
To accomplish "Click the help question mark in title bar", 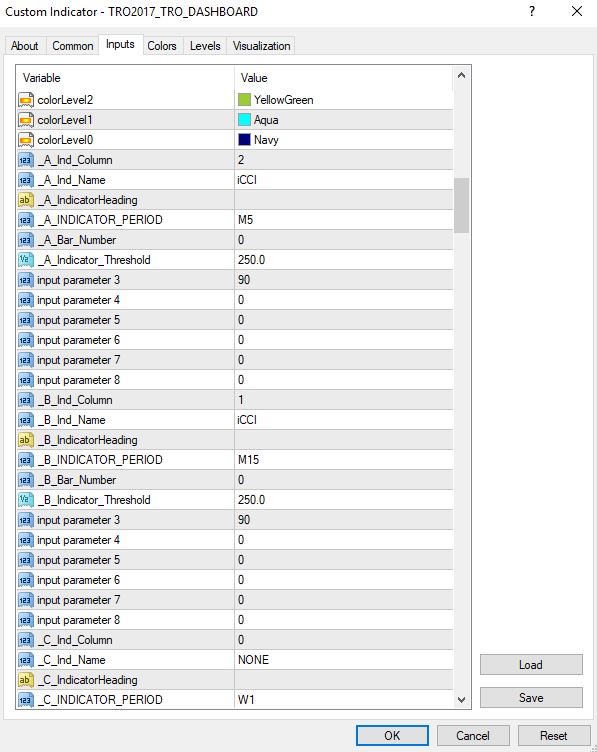I will tap(532, 12).
